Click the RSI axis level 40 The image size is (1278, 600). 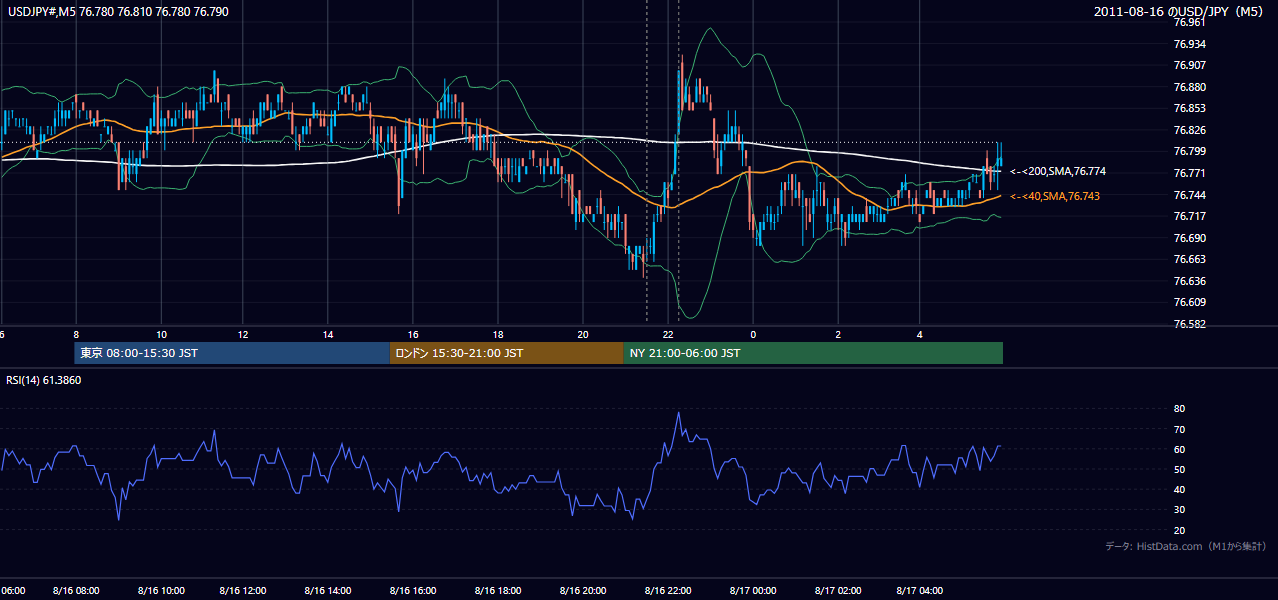coord(1179,489)
